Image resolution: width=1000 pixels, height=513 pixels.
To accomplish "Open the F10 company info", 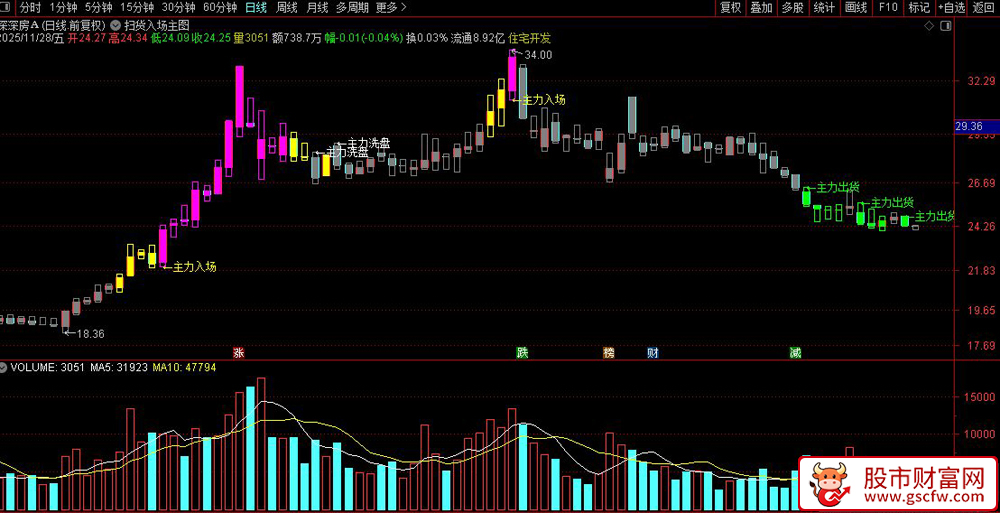I will [888, 8].
